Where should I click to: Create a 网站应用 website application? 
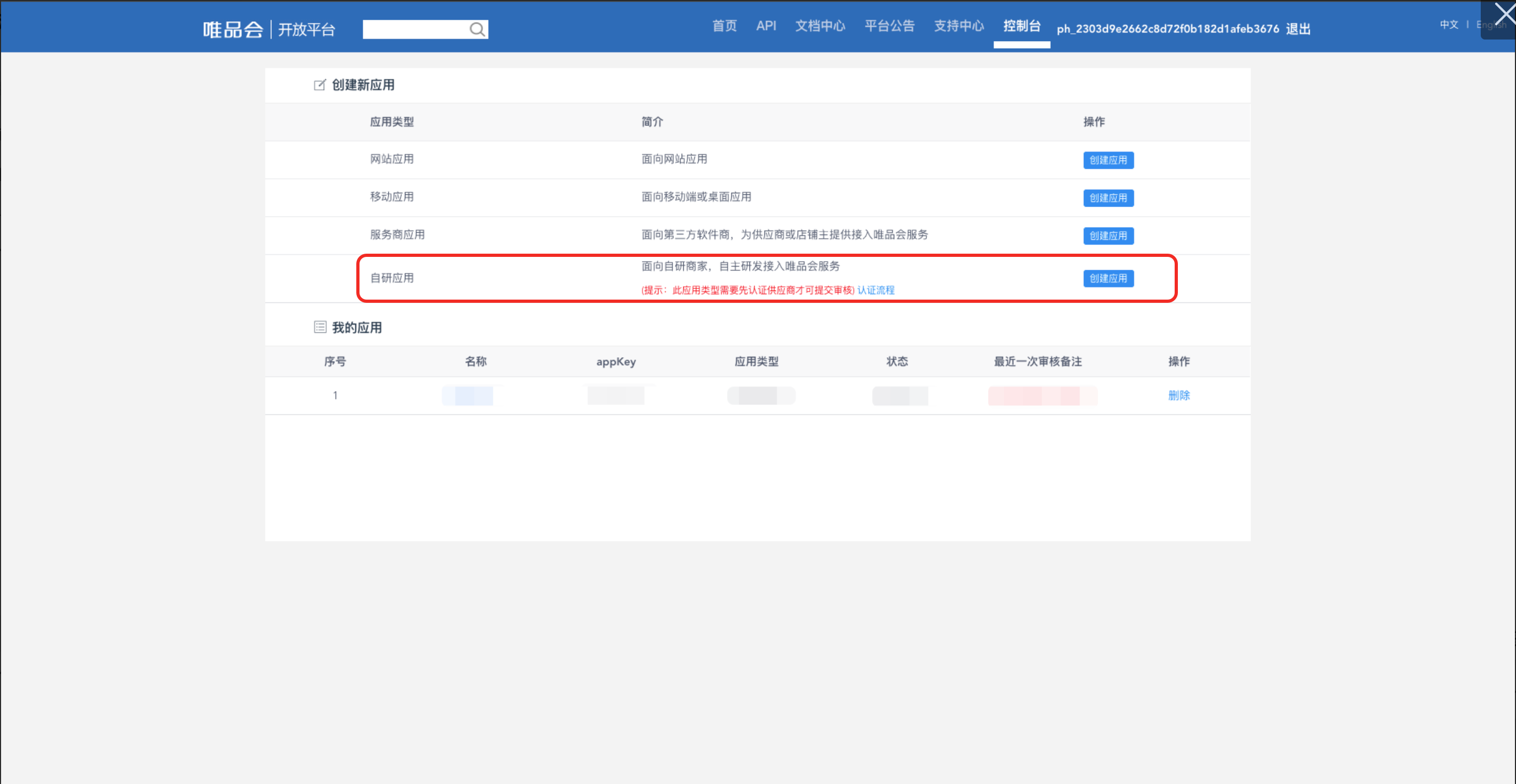(1108, 160)
